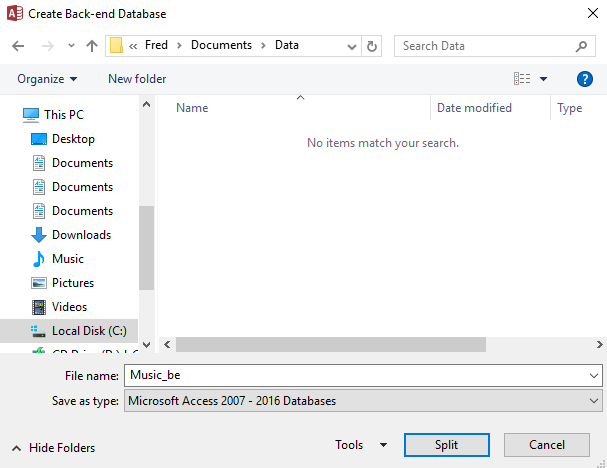Change view using the view icon
The image size is (607, 468).
(x=521, y=79)
